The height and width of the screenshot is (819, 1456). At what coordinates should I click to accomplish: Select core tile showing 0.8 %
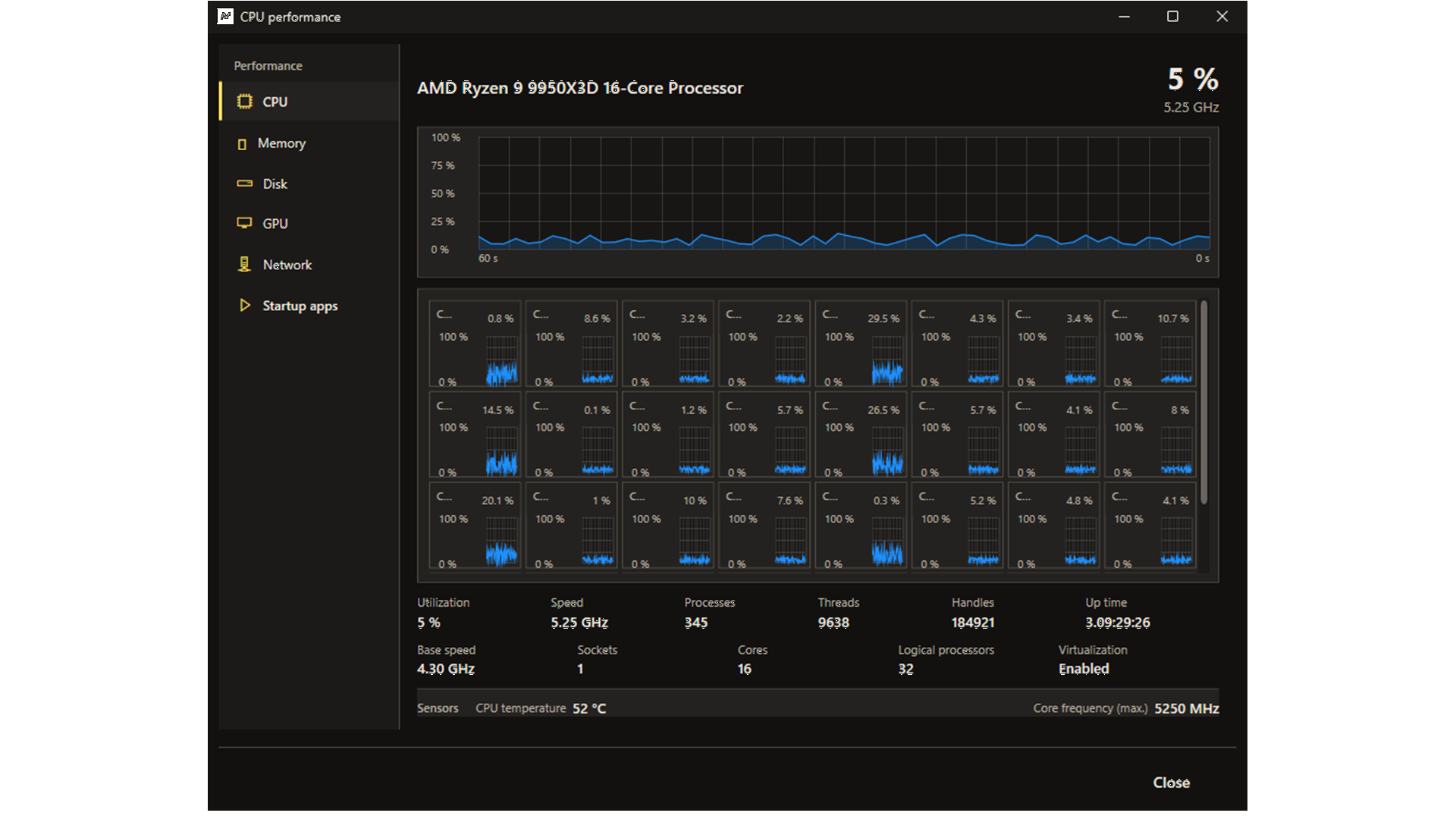[x=475, y=345]
